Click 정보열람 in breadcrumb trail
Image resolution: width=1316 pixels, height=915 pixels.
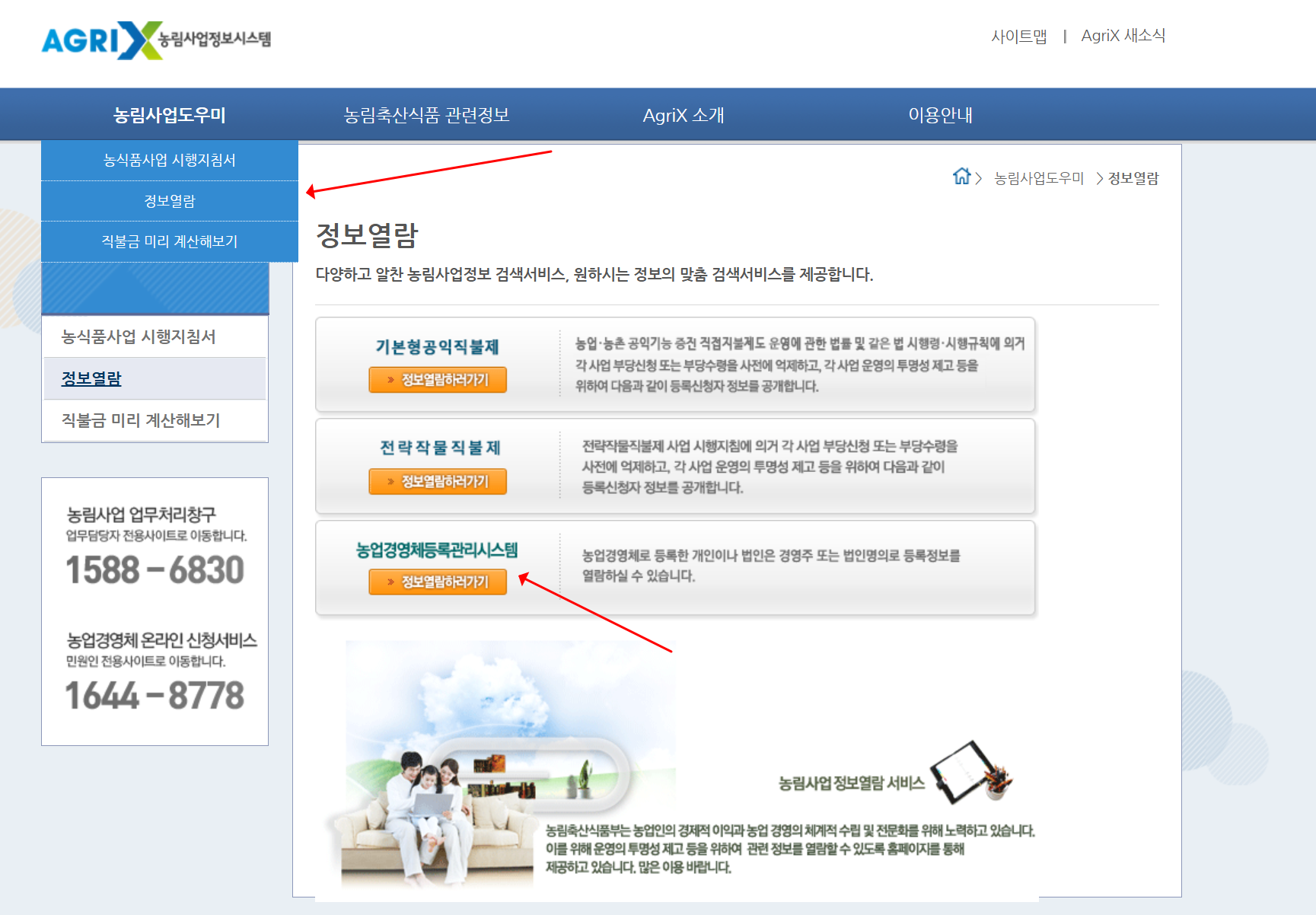coord(1133,178)
